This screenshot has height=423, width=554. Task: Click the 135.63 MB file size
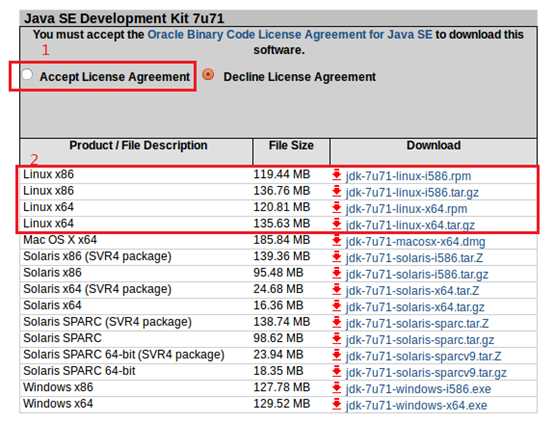(282, 223)
